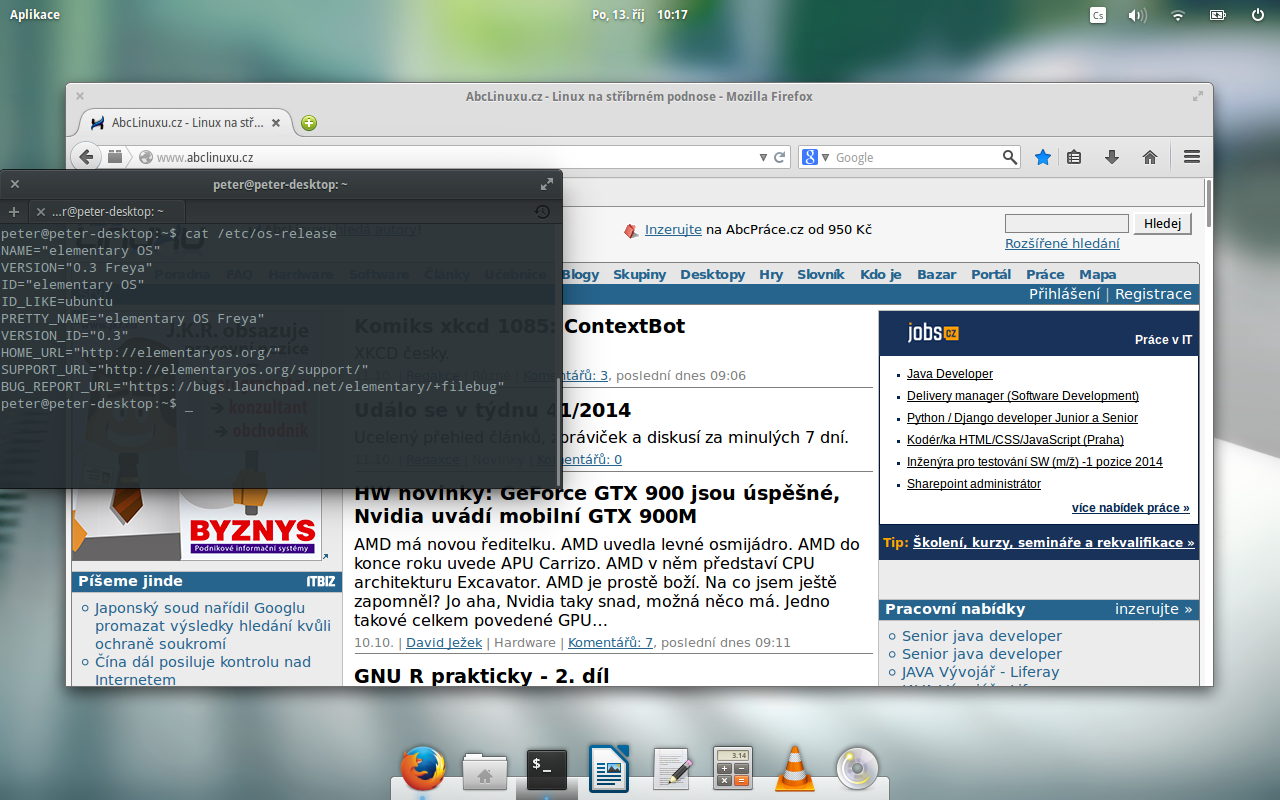
Task: Focus the site search text field
Action: tap(1066, 224)
